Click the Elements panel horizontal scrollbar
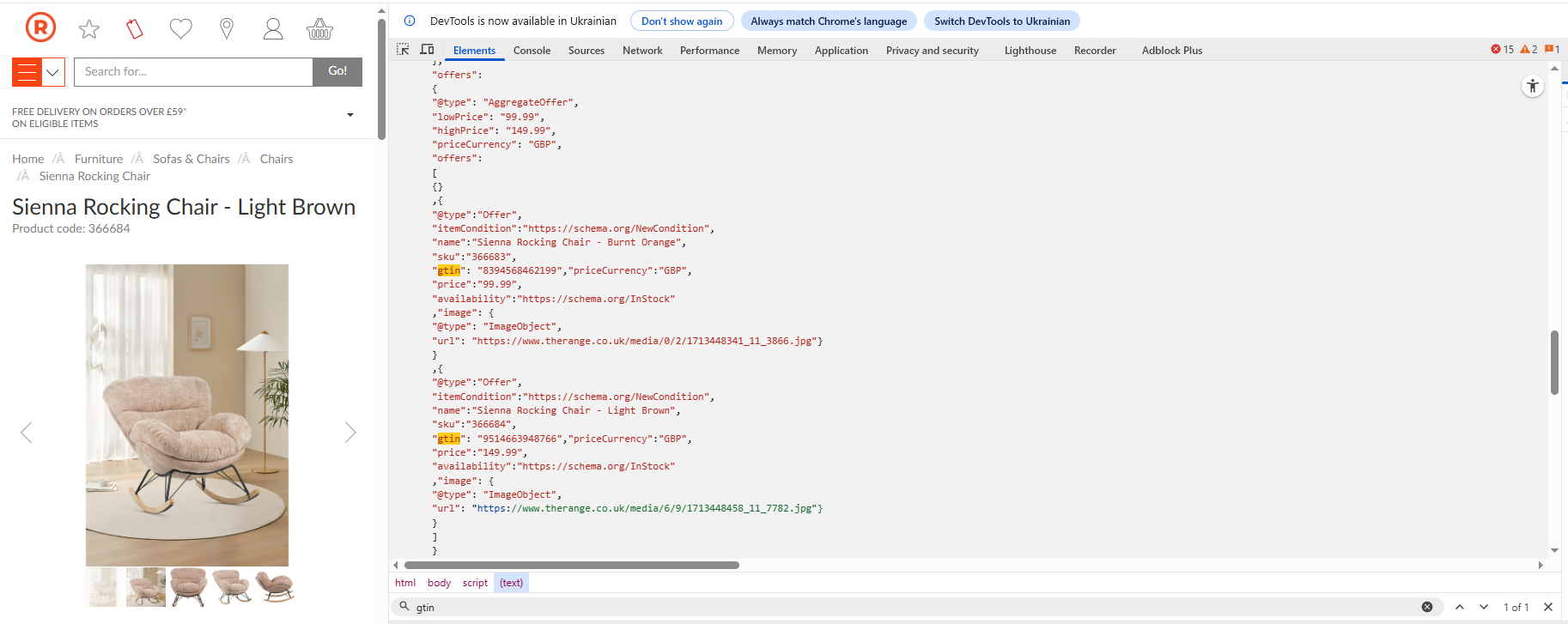This screenshot has width=1568, height=624. (x=572, y=565)
